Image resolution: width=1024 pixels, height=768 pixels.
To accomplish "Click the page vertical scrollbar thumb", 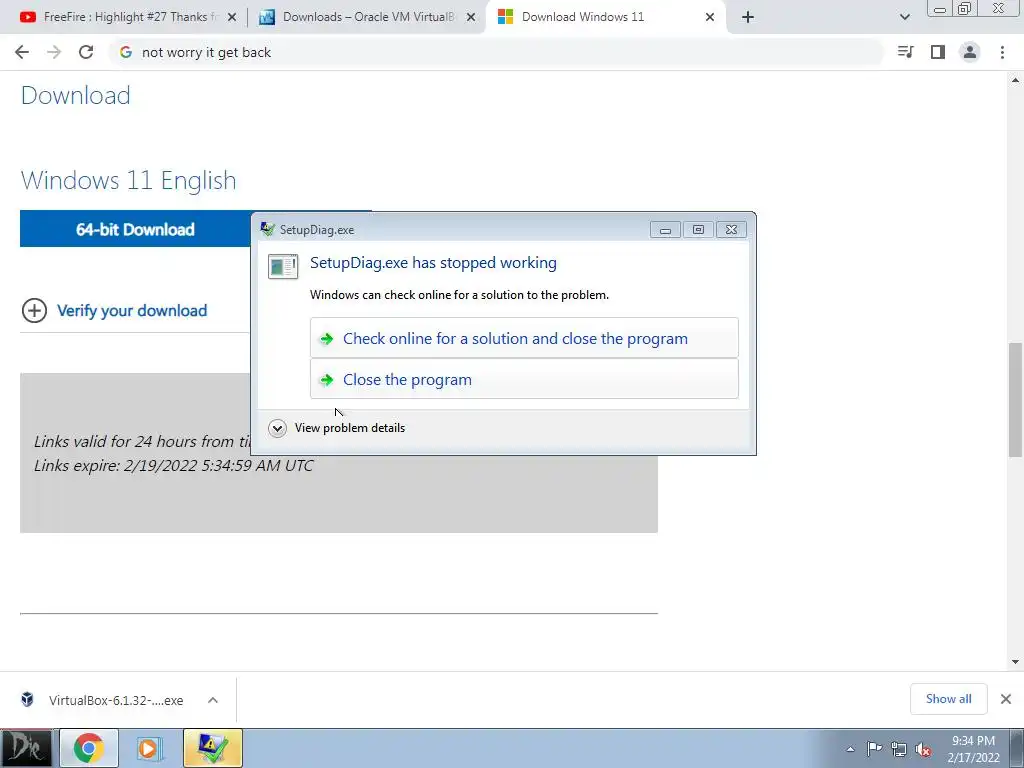I will (1016, 399).
